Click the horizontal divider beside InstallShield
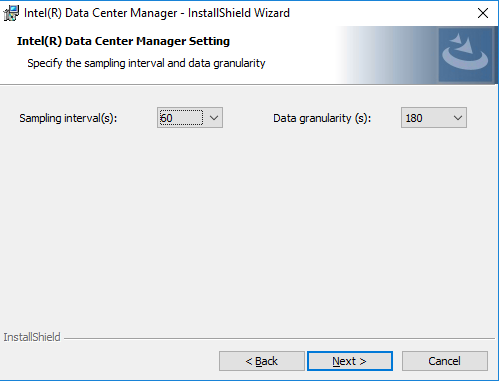This screenshot has width=499, height=381. click(x=279, y=338)
